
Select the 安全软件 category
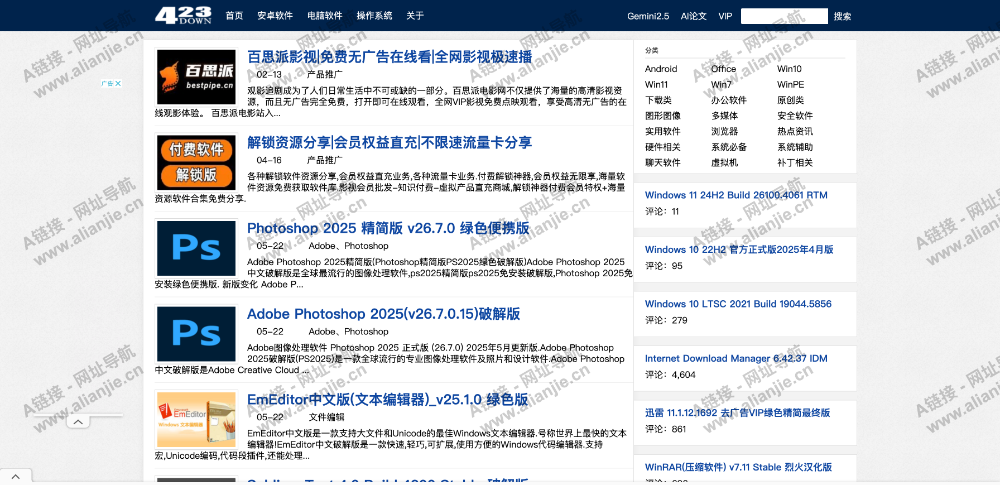click(x=795, y=116)
